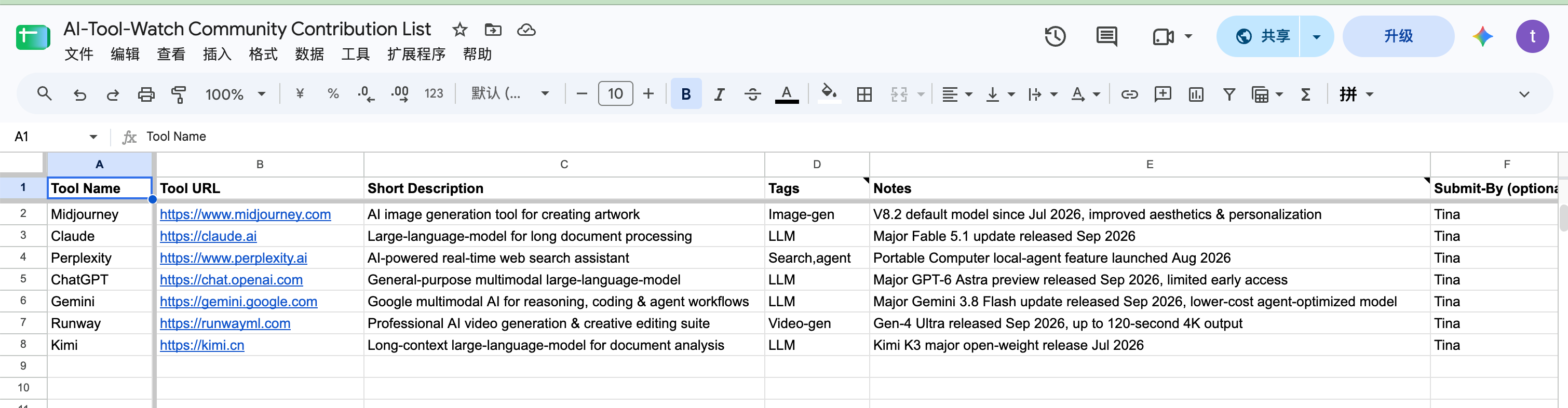Insert link using chain icon
The height and width of the screenshot is (408, 1568).
(1129, 94)
